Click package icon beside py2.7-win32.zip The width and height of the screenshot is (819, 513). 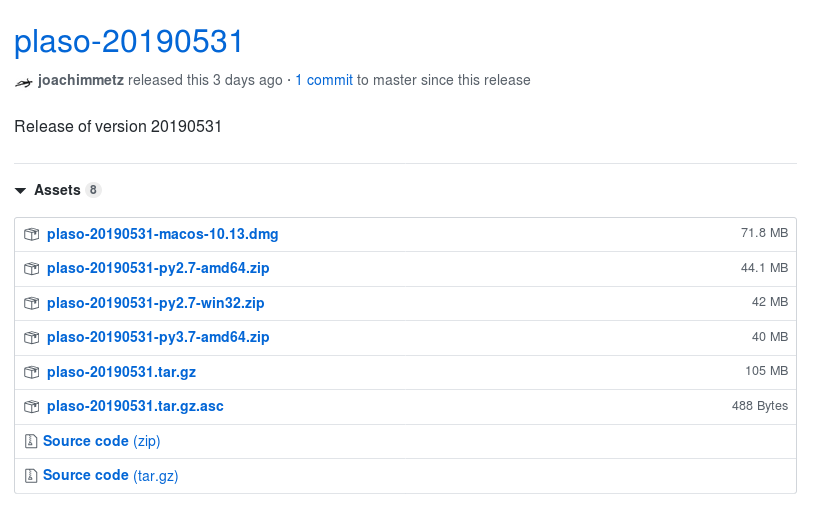pyautogui.click(x=31, y=303)
